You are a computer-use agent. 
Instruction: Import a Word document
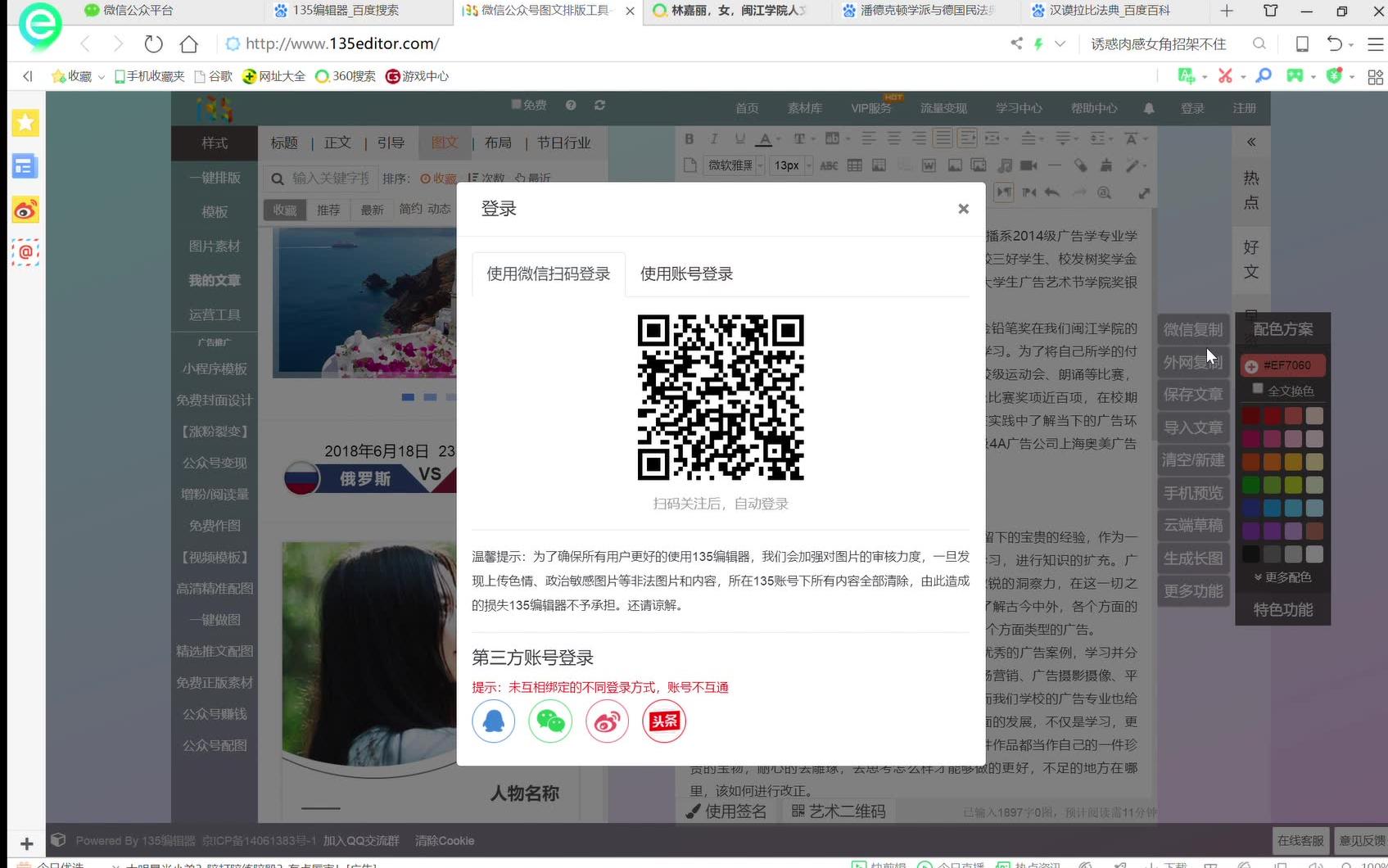[x=928, y=165]
